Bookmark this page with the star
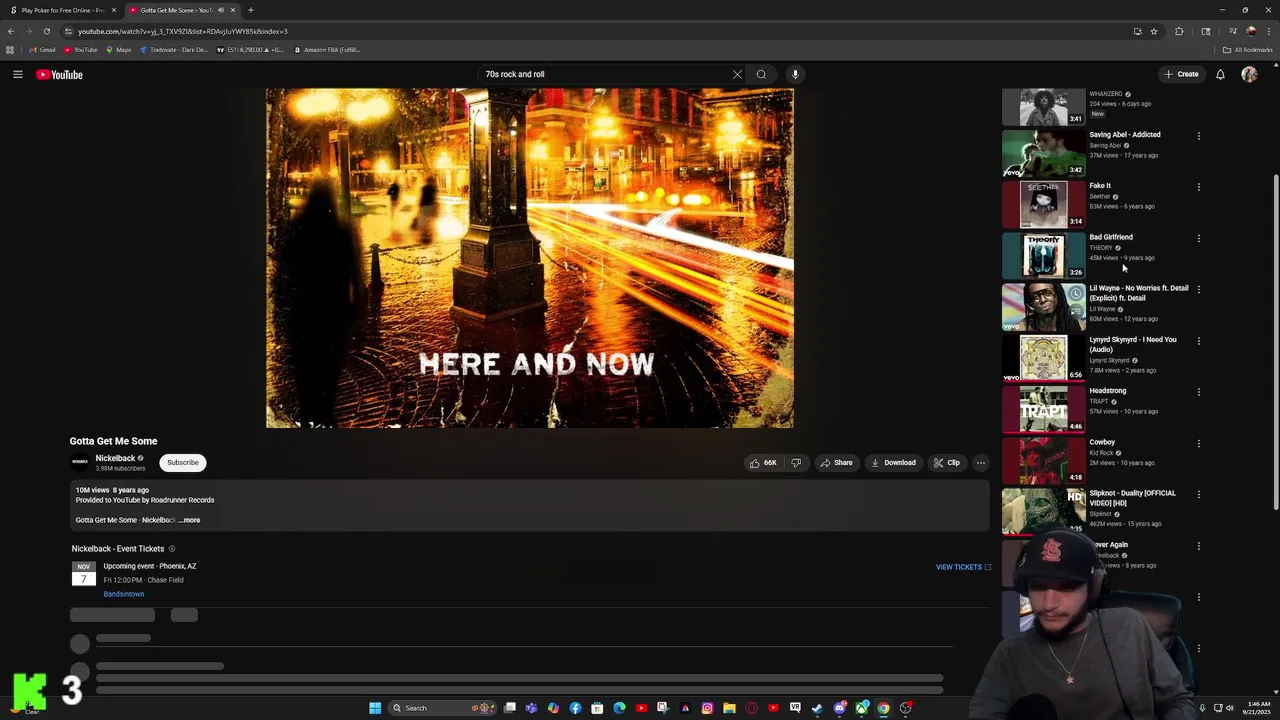The image size is (1280, 720). point(1153,31)
